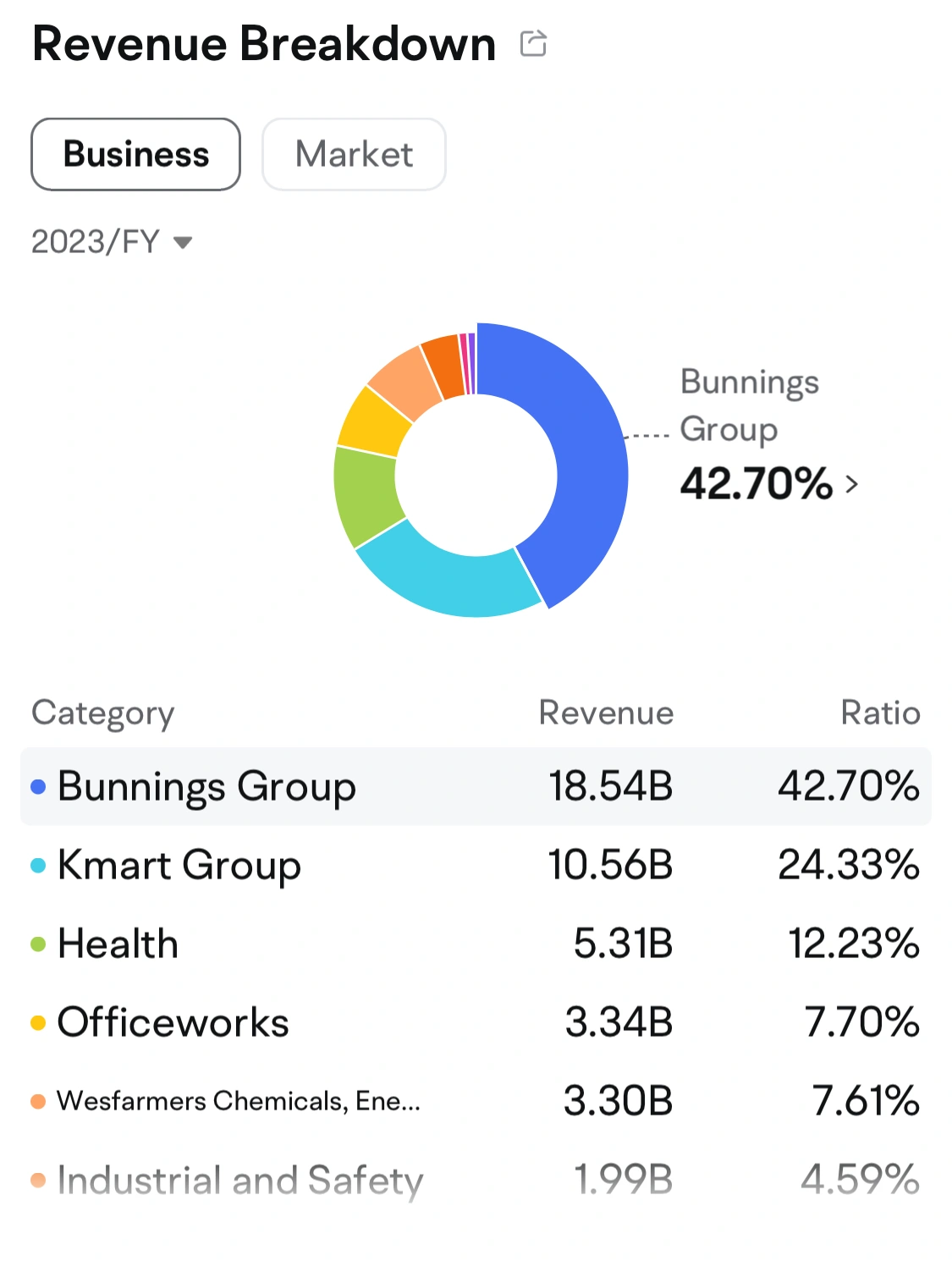The height and width of the screenshot is (1261, 952).
Task: Select the Wesfarmers Chemicals, Ene... row
Action: pyautogui.click(x=476, y=1101)
